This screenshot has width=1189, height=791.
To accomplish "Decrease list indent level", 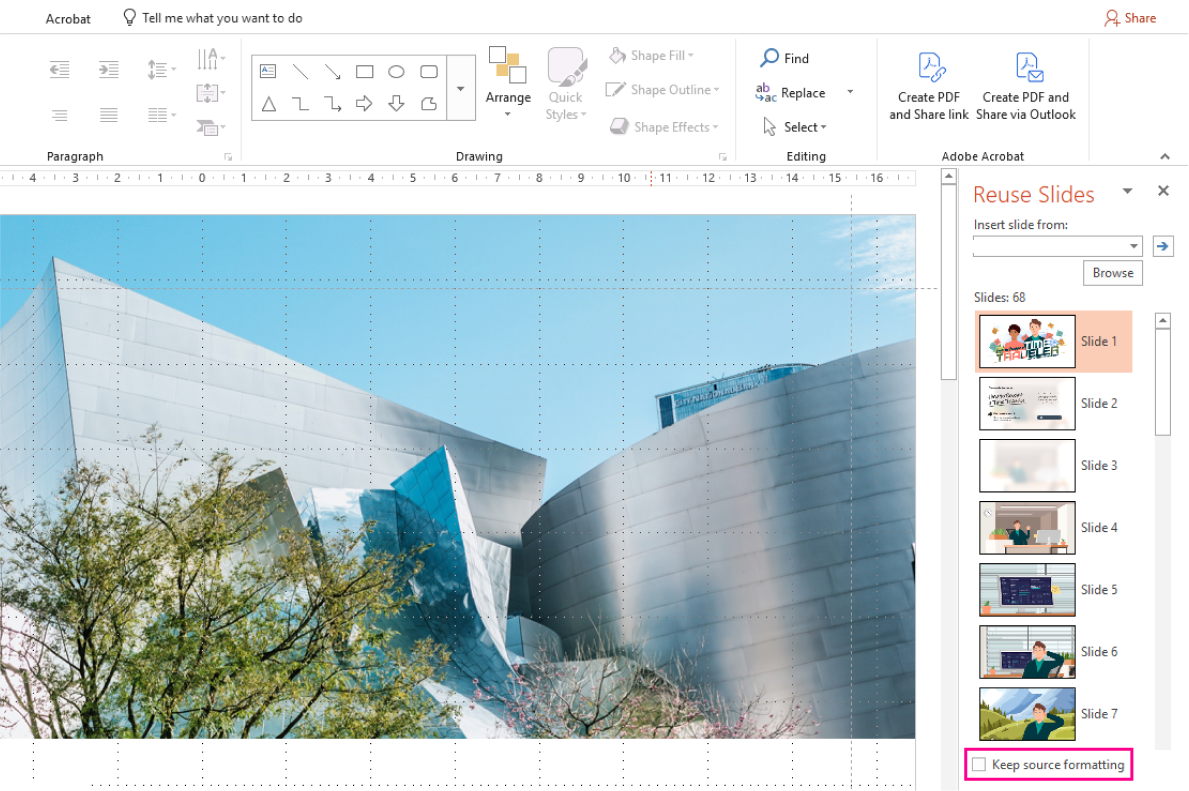I will [59, 70].
